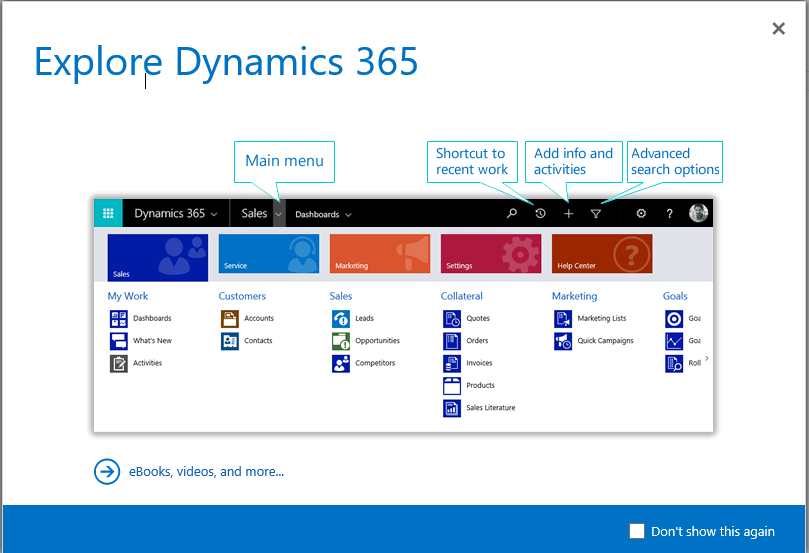This screenshot has width=809, height=553.
Task: Click the Customers section heading
Action: (x=242, y=296)
